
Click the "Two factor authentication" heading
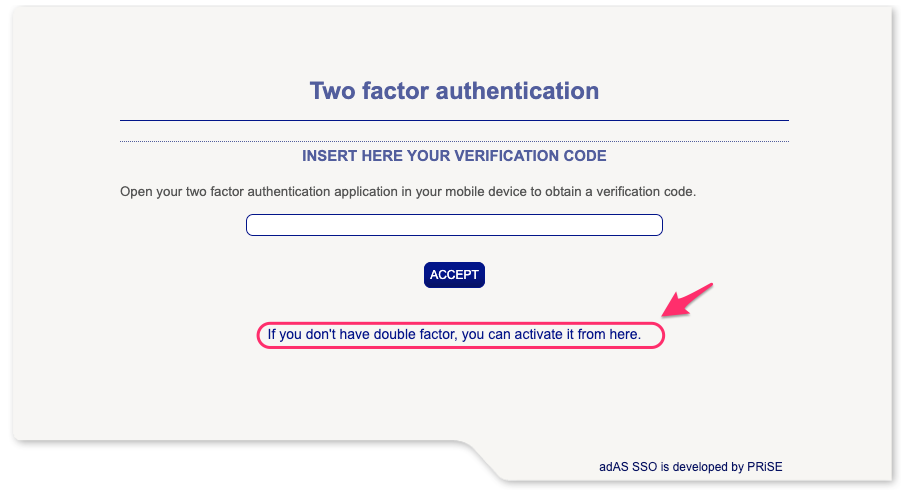click(454, 91)
